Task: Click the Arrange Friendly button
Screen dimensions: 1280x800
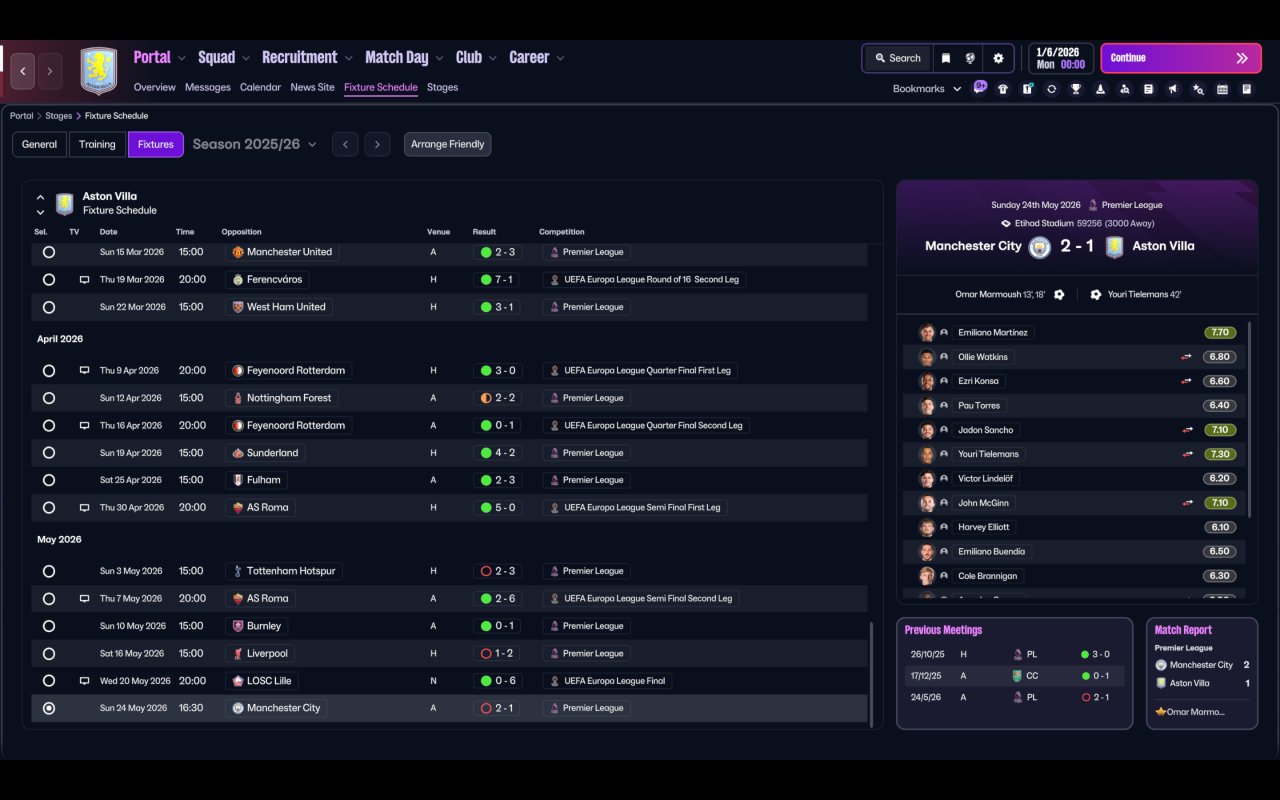Action: coord(447,144)
